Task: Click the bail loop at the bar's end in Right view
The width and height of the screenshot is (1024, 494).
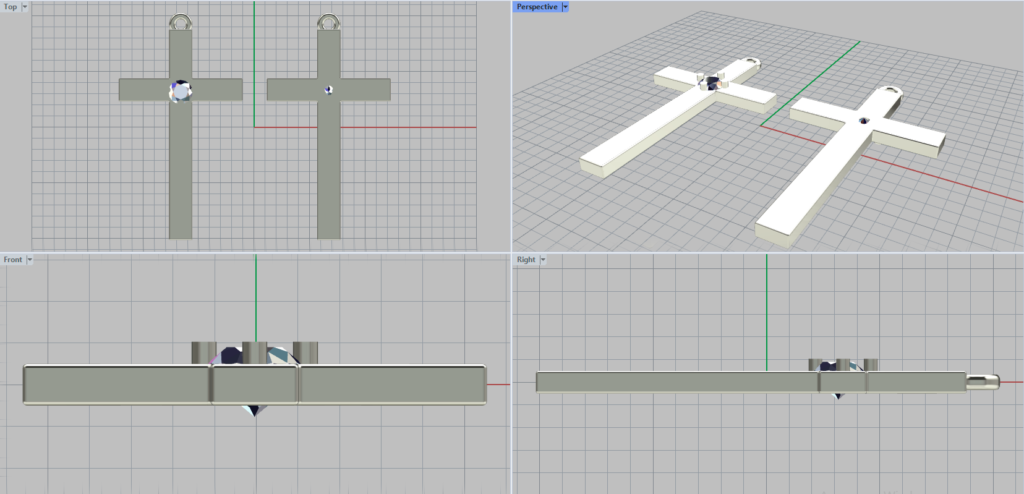Action: [x=983, y=380]
